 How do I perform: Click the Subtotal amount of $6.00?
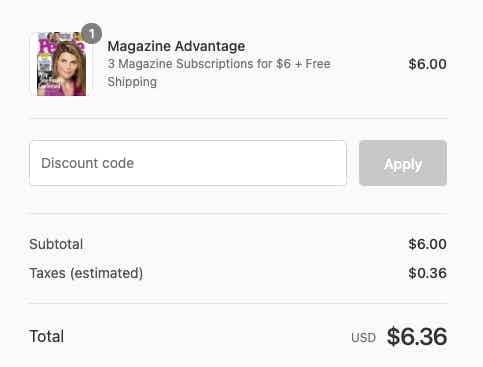click(x=427, y=244)
